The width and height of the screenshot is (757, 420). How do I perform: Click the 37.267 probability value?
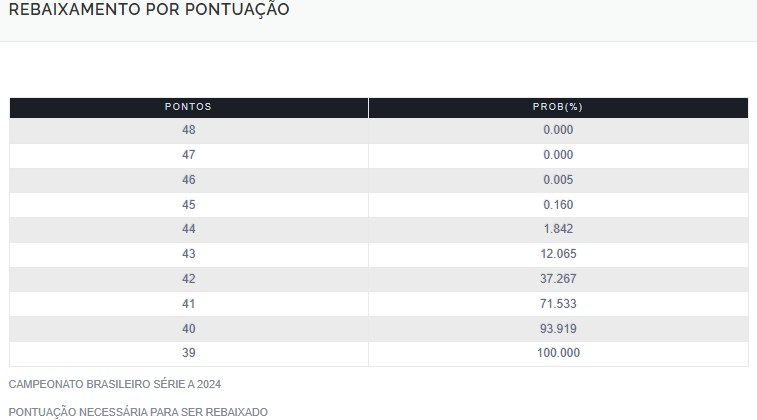[558, 280]
